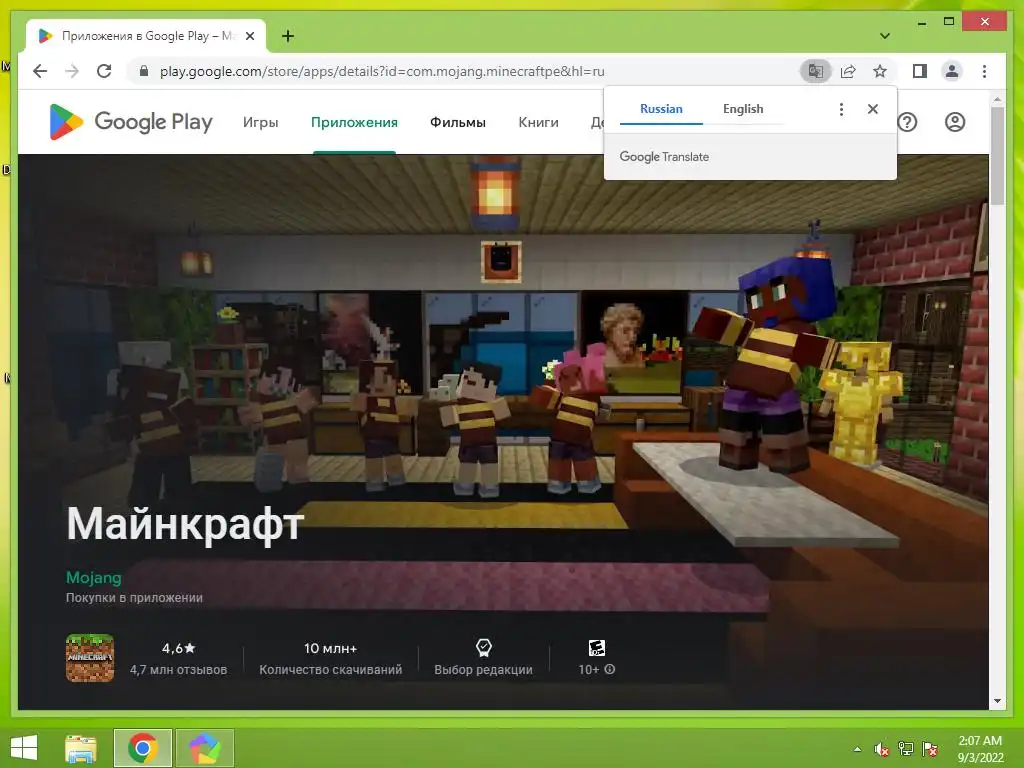
Task: Click the Editors' Choice badge icon
Action: tap(483, 648)
